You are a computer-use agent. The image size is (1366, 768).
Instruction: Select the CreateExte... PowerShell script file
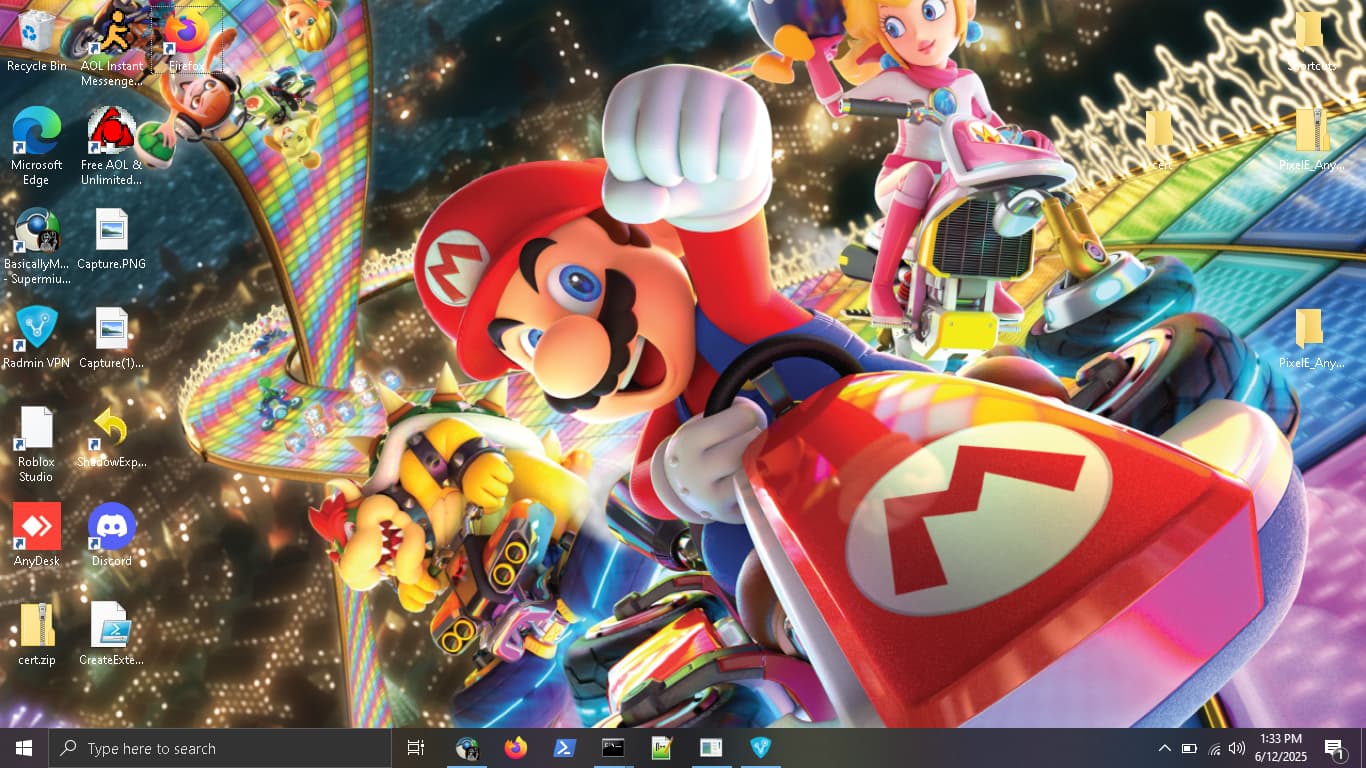tap(111, 634)
